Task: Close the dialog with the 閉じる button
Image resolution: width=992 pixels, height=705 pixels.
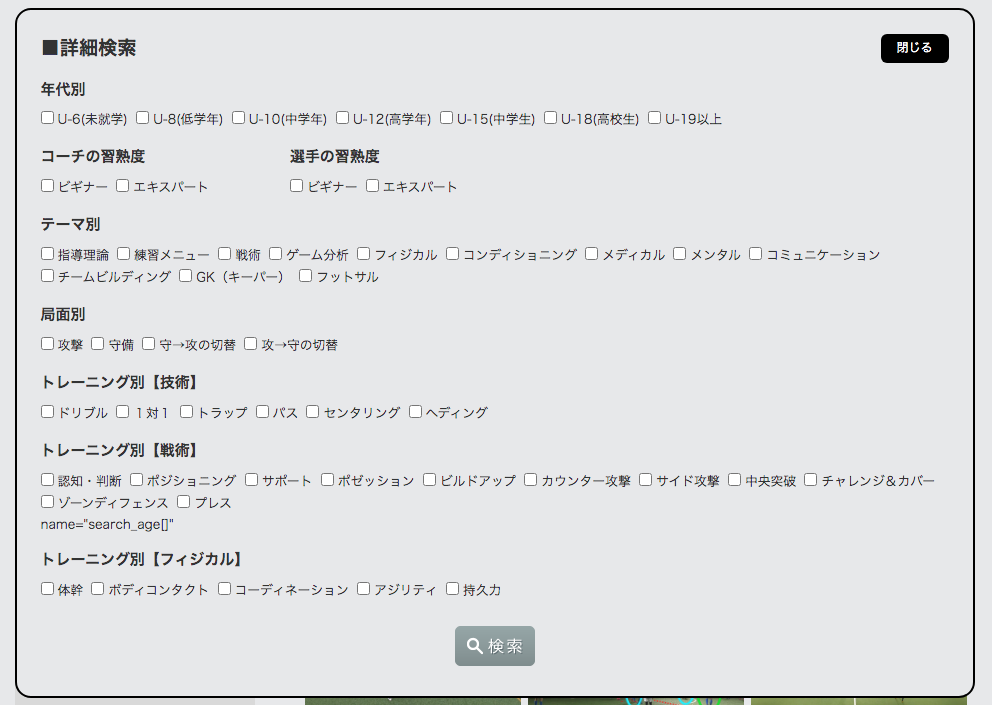Action: 914,48
